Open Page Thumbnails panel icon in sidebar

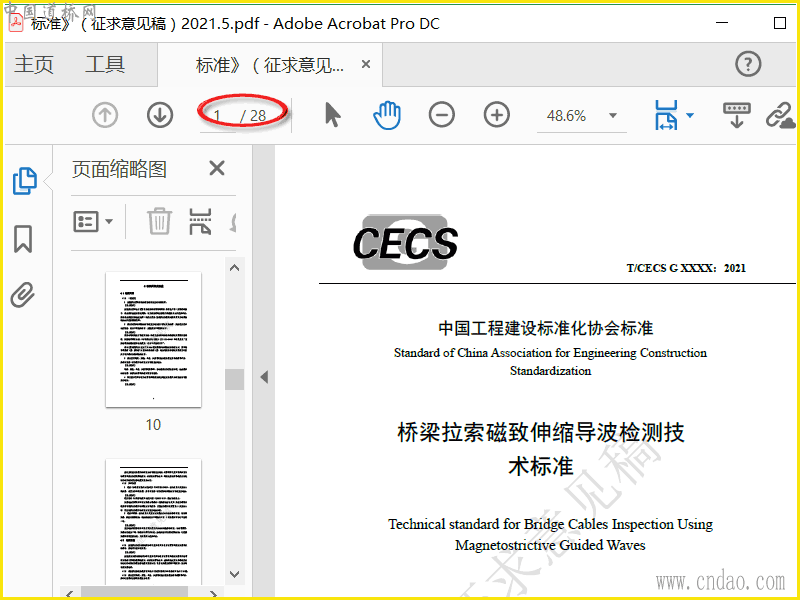[x=24, y=181]
